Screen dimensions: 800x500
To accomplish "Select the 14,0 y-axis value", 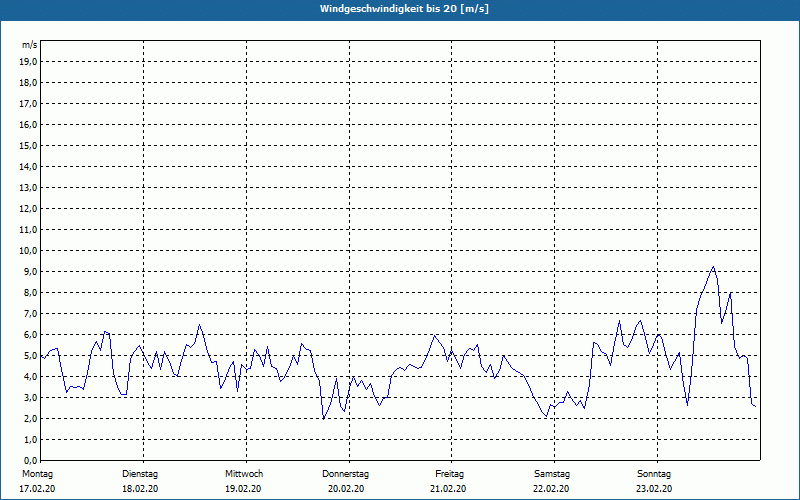I will coord(28,166).
